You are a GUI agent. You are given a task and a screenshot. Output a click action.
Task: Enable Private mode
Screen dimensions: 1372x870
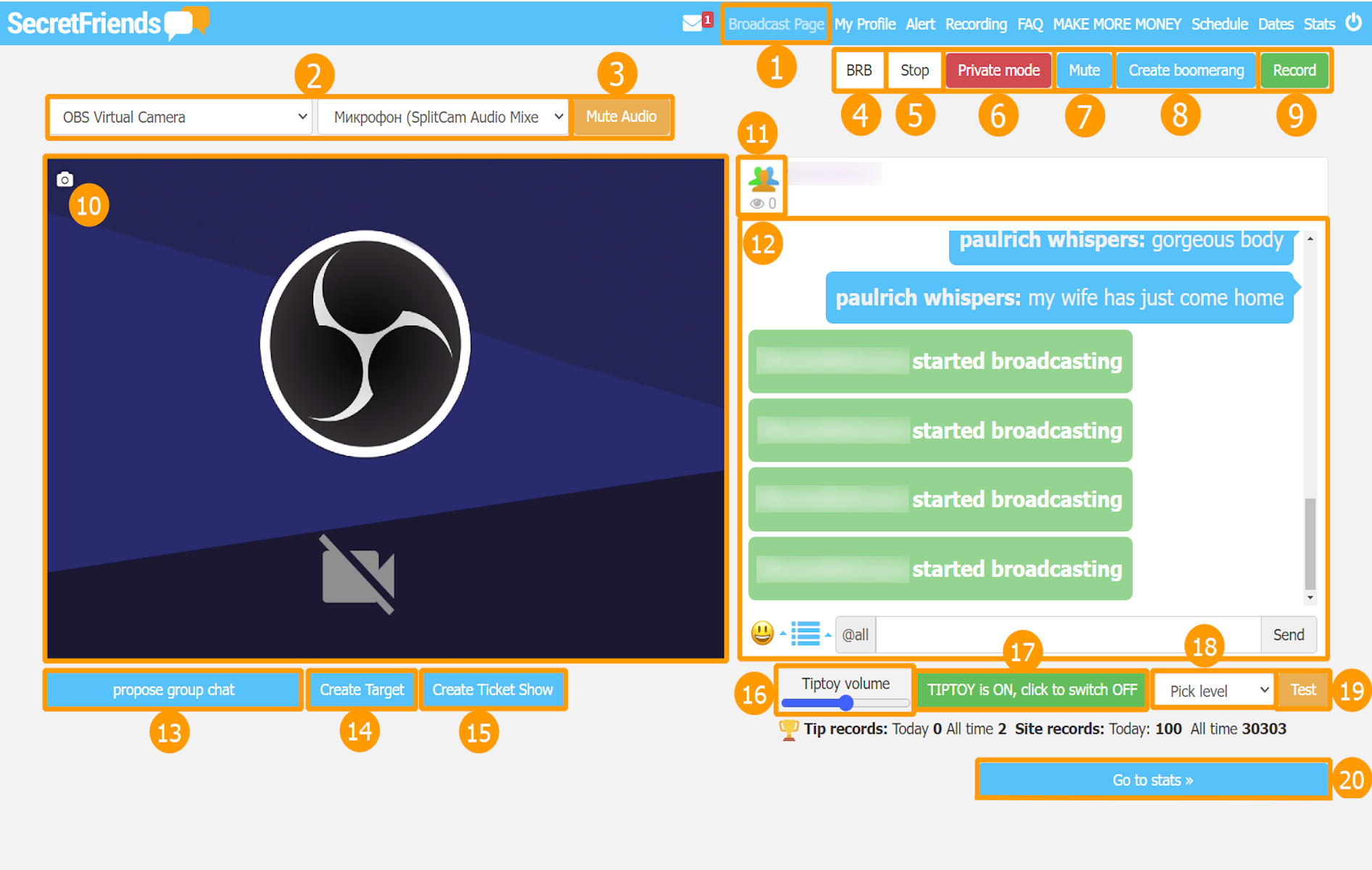coord(998,70)
